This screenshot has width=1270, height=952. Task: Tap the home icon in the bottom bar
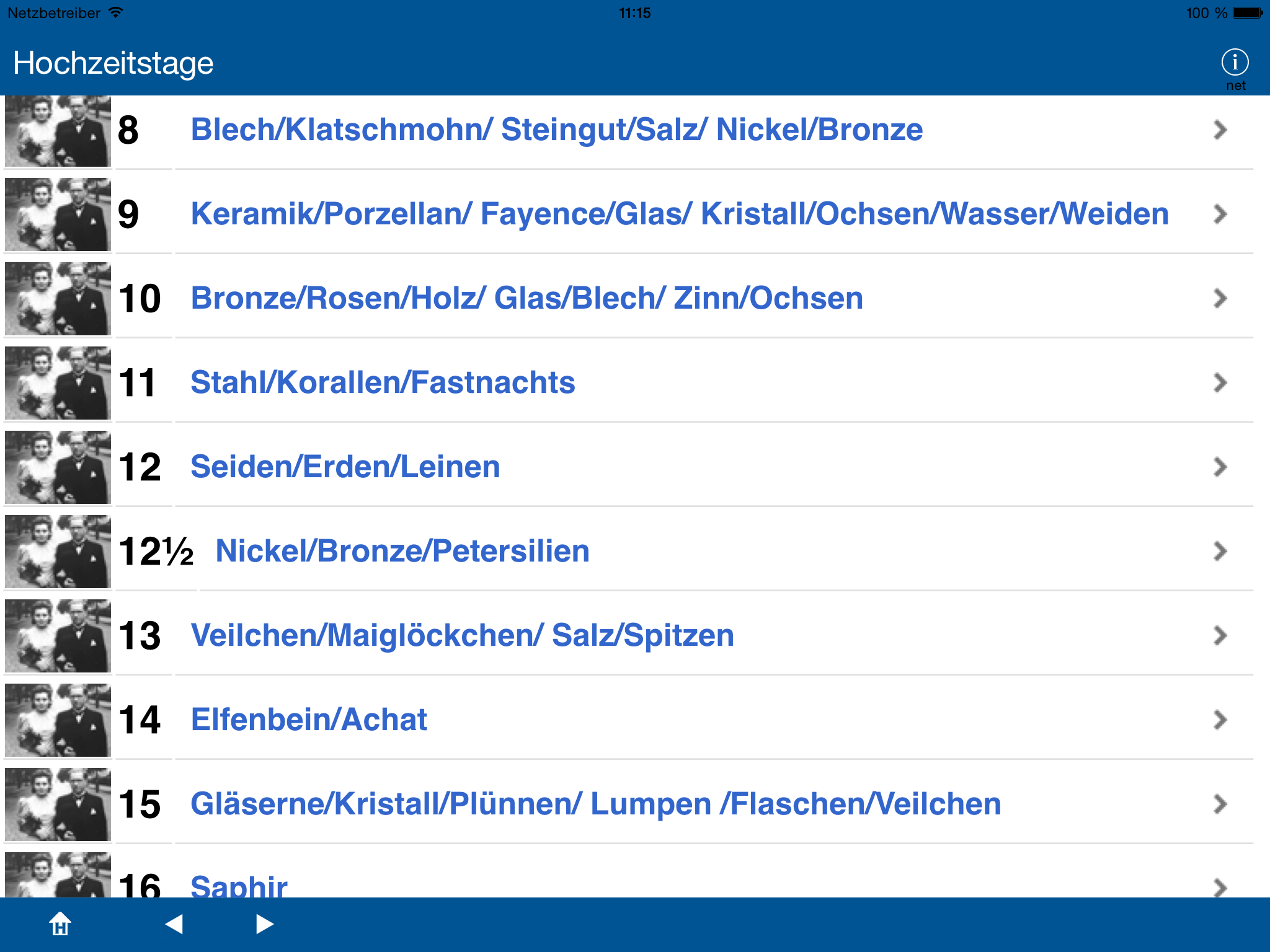(x=60, y=923)
